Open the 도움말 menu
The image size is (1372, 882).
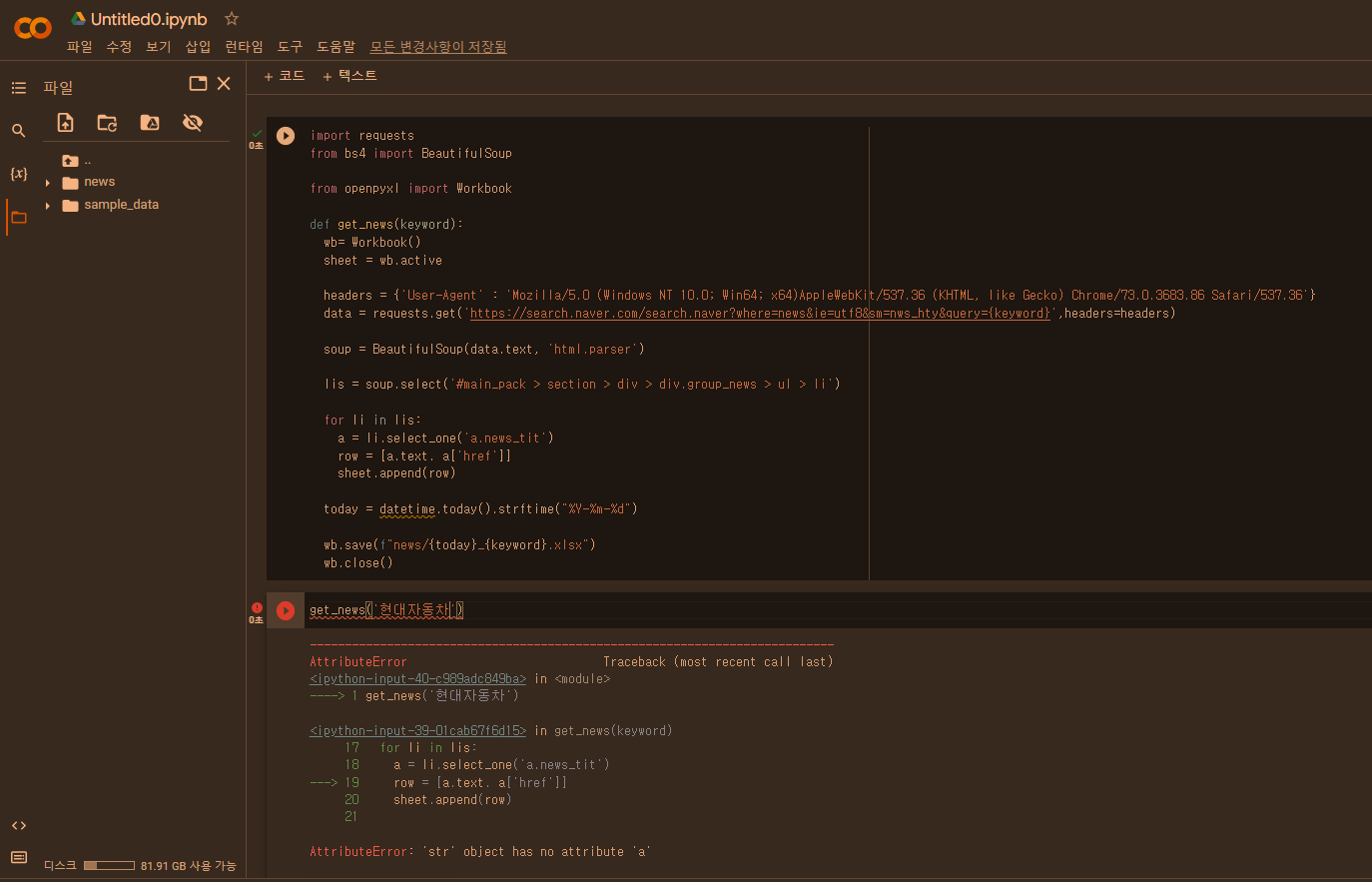pyautogui.click(x=336, y=47)
